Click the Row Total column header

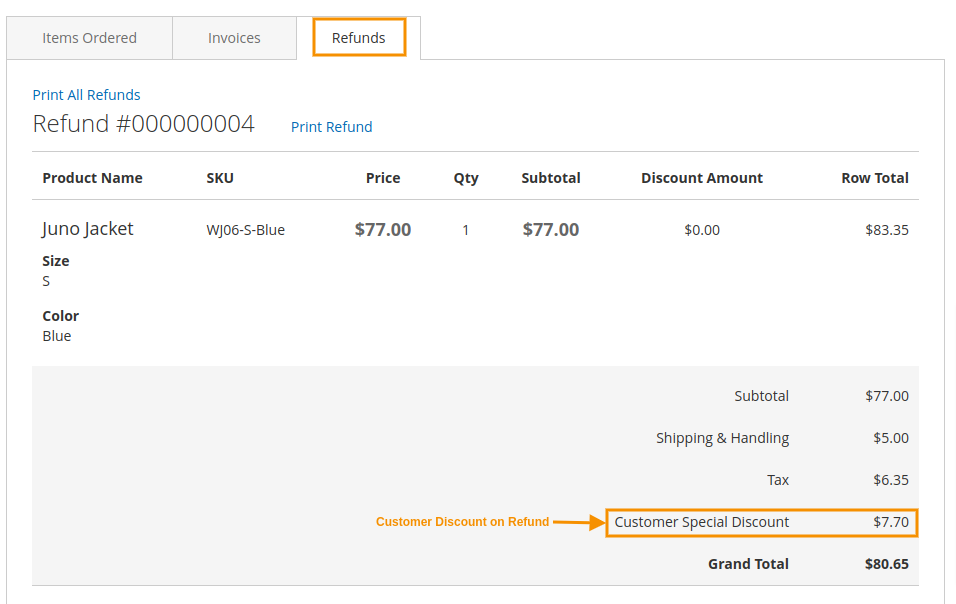point(875,178)
